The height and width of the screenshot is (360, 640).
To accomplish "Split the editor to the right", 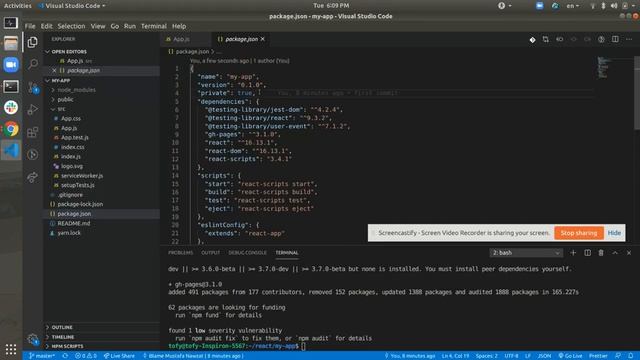I will (x=615, y=39).
